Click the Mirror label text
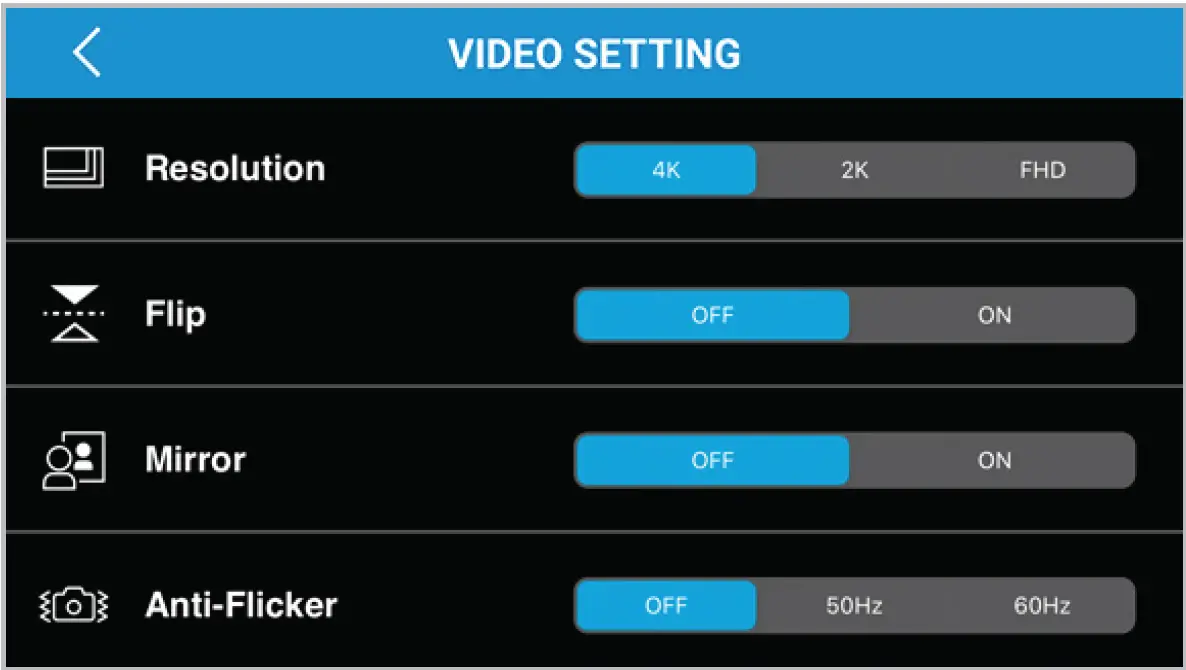 pyautogui.click(x=195, y=460)
